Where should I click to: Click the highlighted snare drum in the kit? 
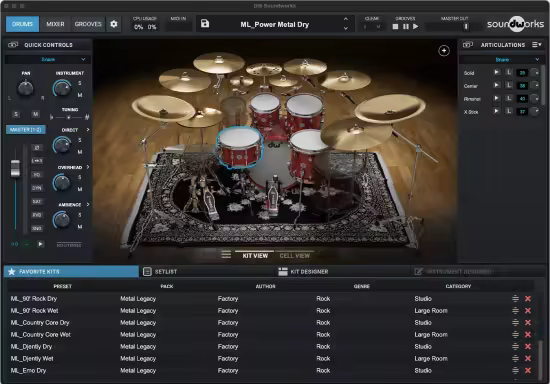240,147
